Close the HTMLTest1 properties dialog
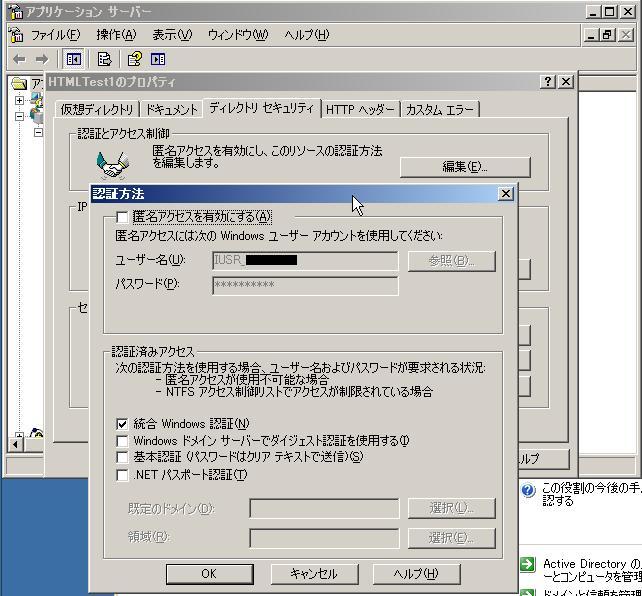 point(566,82)
